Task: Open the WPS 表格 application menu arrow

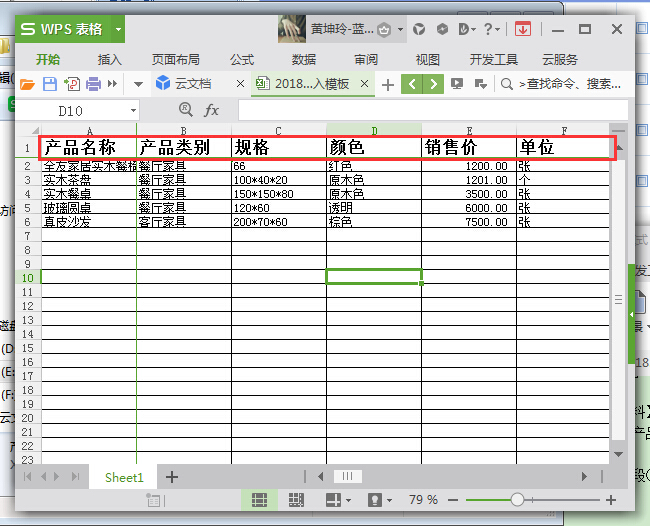Action: (115, 29)
